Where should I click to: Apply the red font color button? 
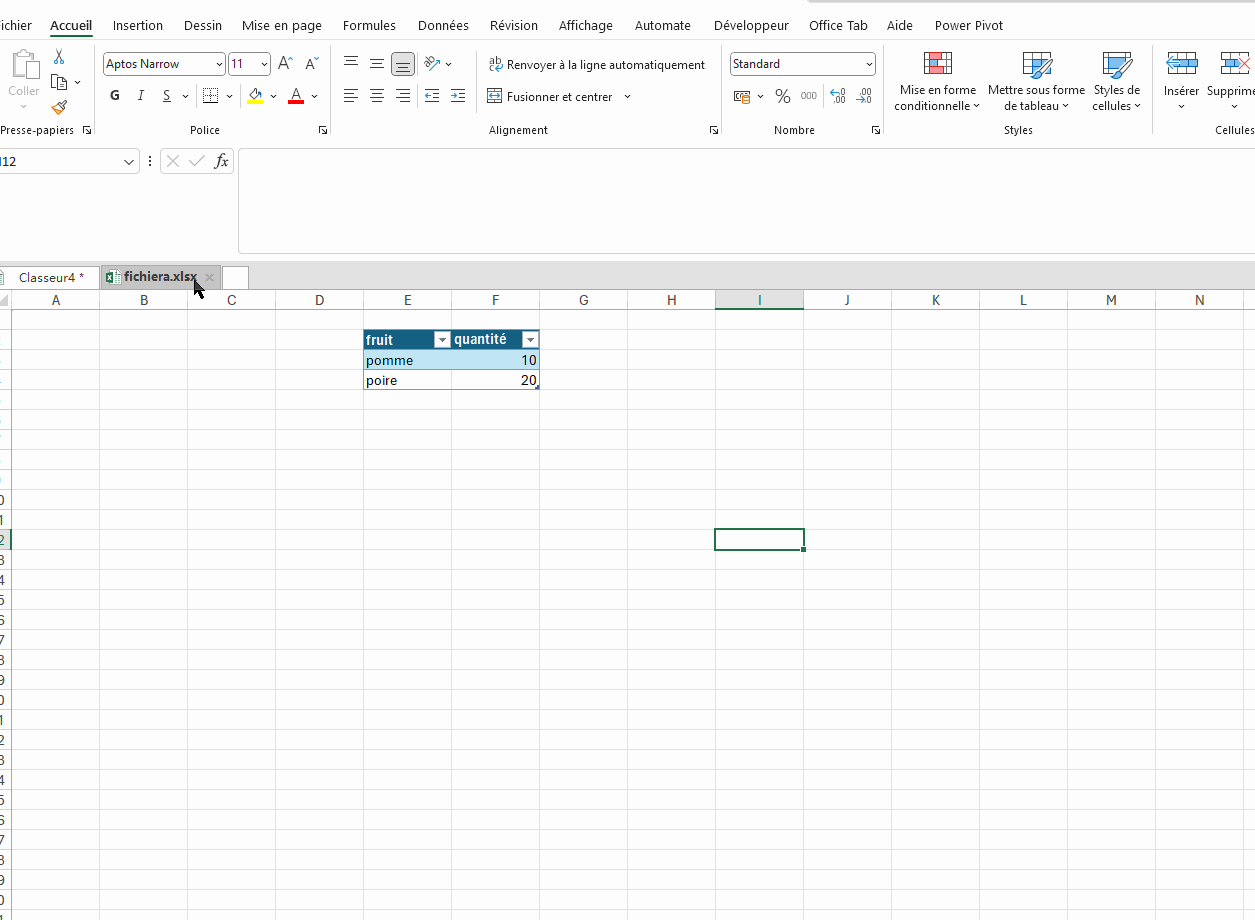pyautogui.click(x=295, y=96)
